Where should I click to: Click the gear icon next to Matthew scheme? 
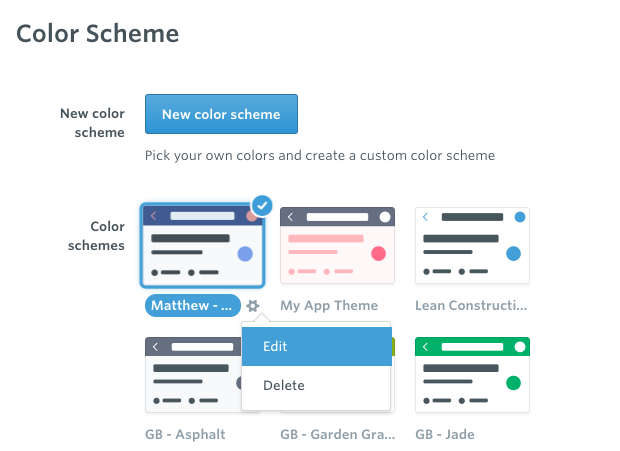253,306
